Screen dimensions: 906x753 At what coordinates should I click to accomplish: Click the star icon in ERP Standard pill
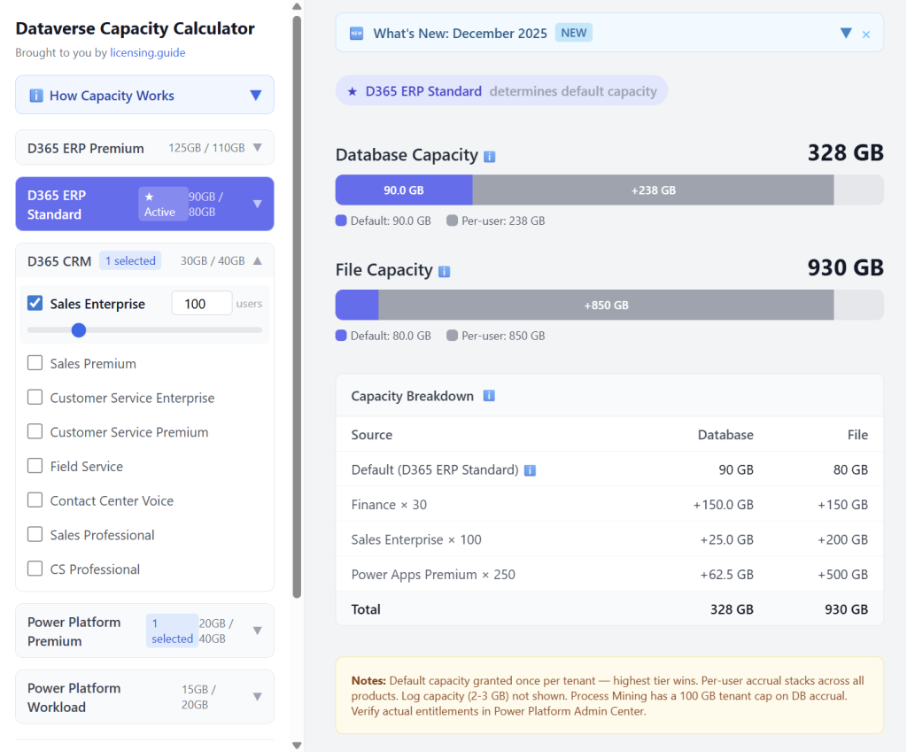point(352,91)
